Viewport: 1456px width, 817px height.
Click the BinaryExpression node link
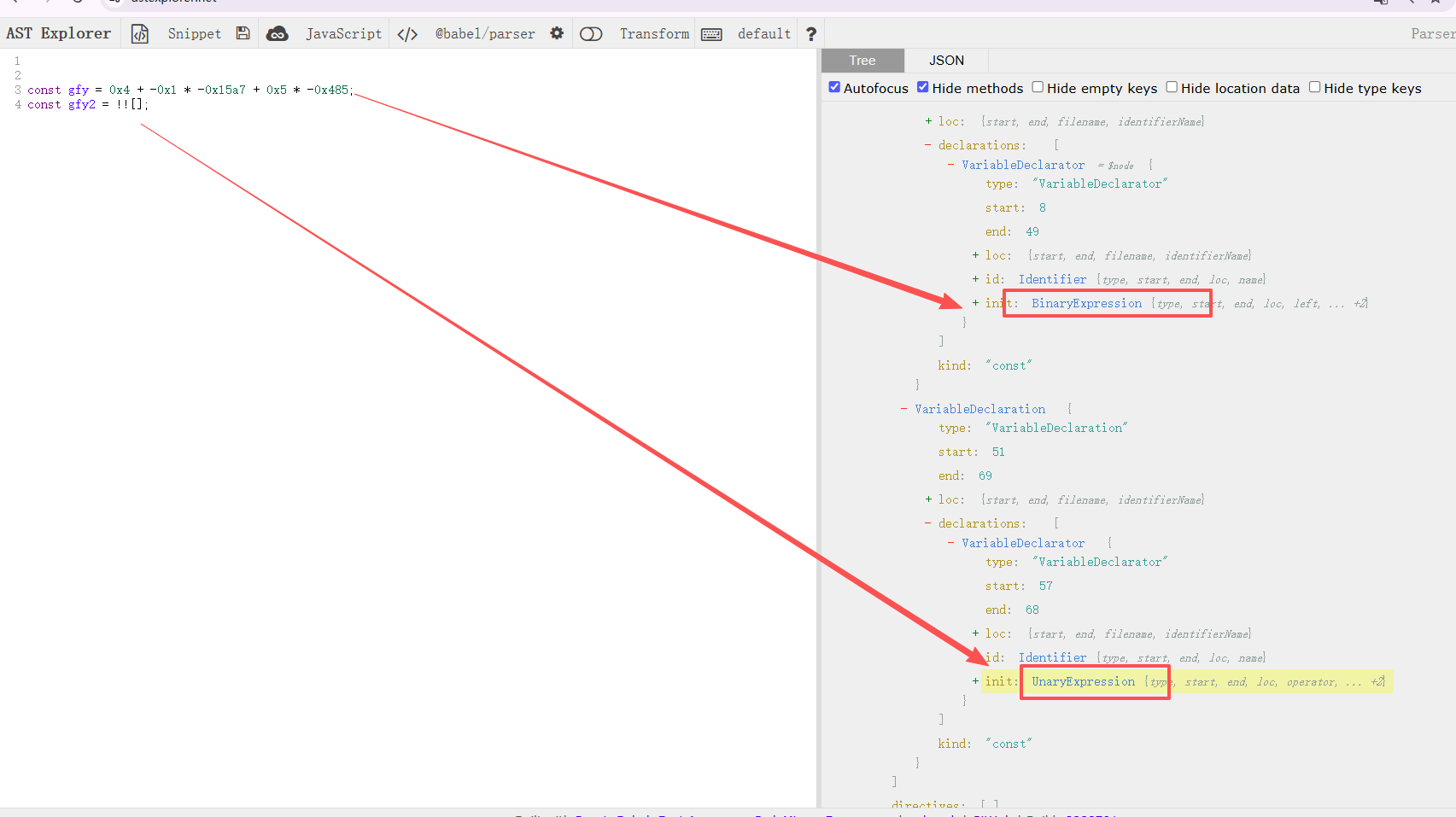click(x=1086, y=303)
